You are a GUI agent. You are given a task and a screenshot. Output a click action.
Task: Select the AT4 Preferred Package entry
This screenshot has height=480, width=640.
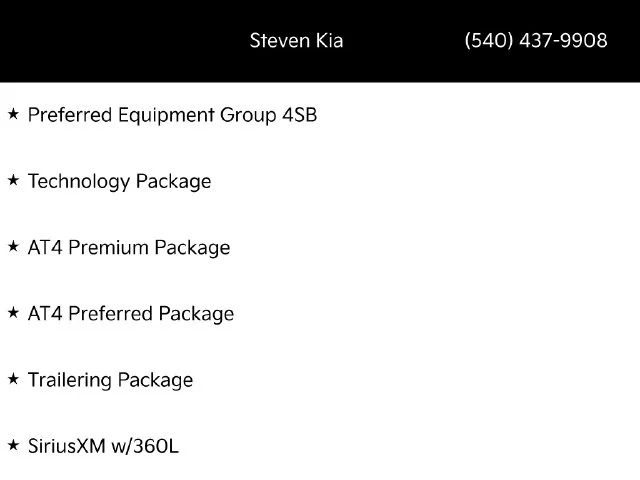[x=131, y=314]
